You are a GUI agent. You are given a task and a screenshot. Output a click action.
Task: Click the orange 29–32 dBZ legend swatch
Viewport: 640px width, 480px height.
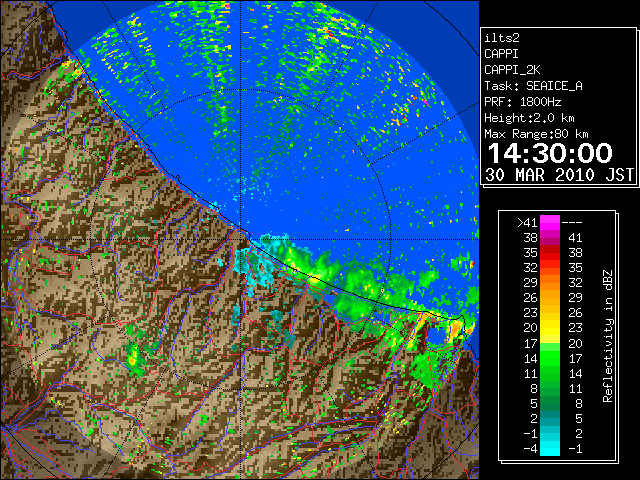click(x=550, y=282)
